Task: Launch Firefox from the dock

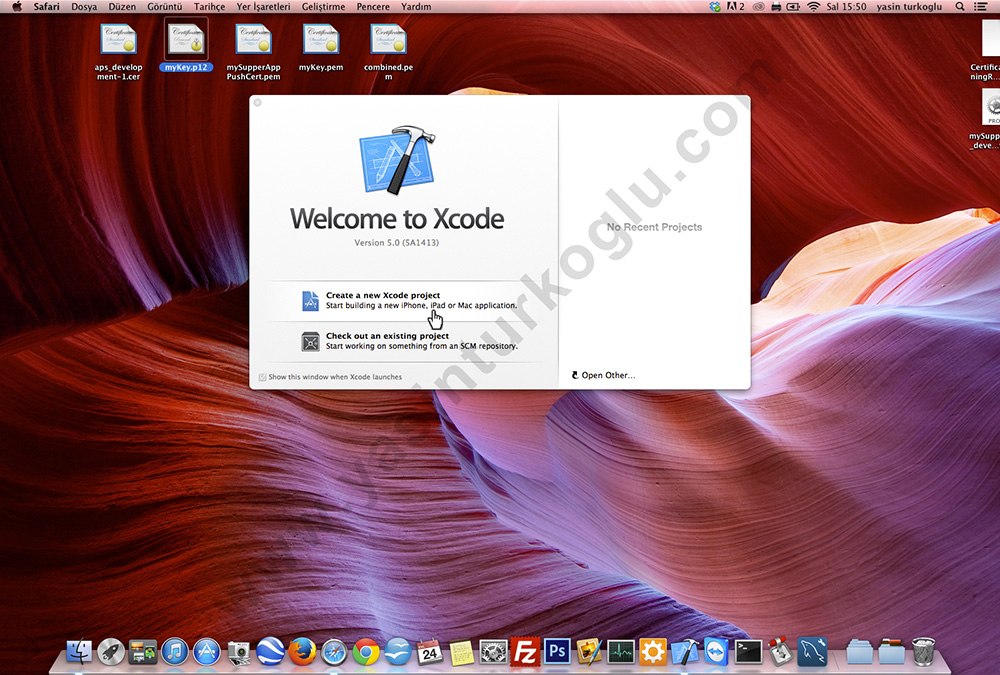Action: [302, 651]
